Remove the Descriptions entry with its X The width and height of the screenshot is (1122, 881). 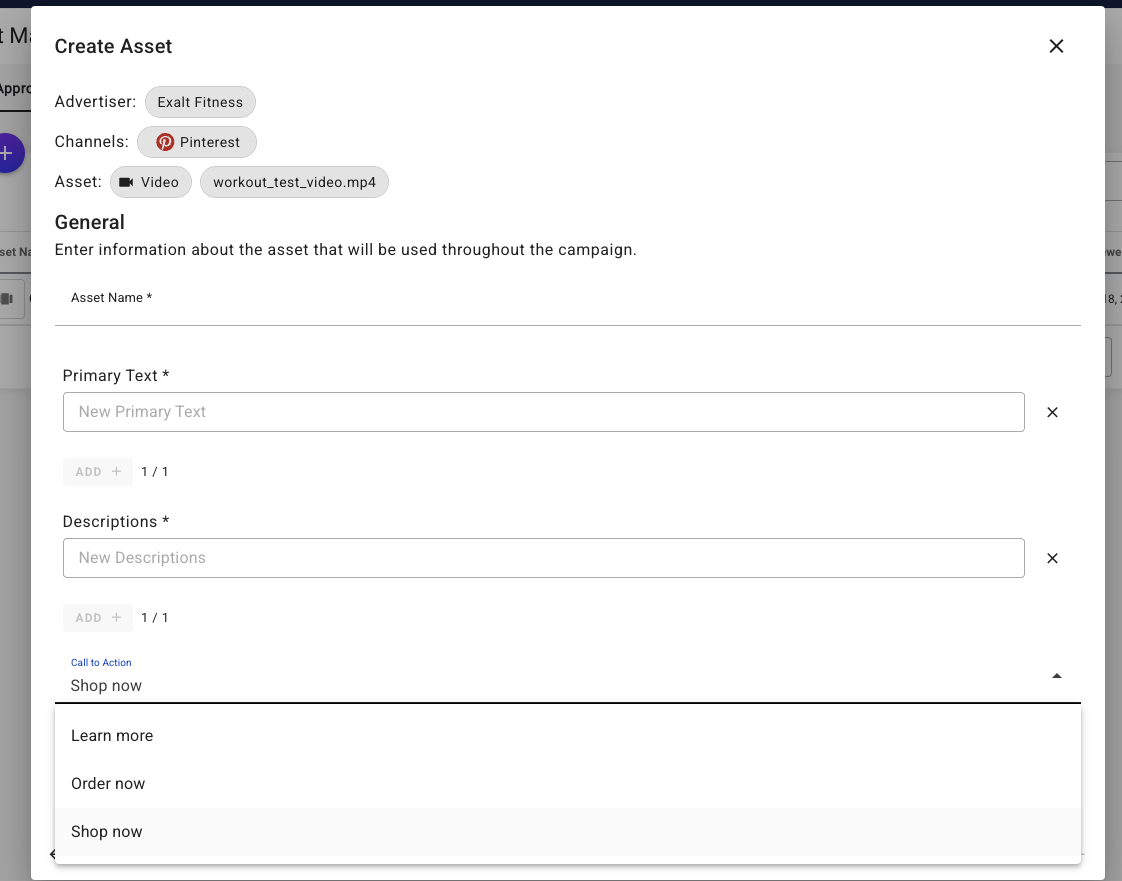[1052, 558]
